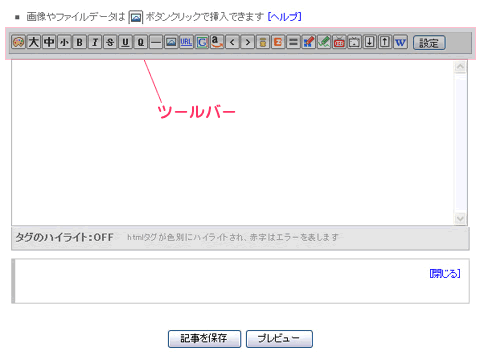Insert a horizontal rule line

click(x=156, y=42)
